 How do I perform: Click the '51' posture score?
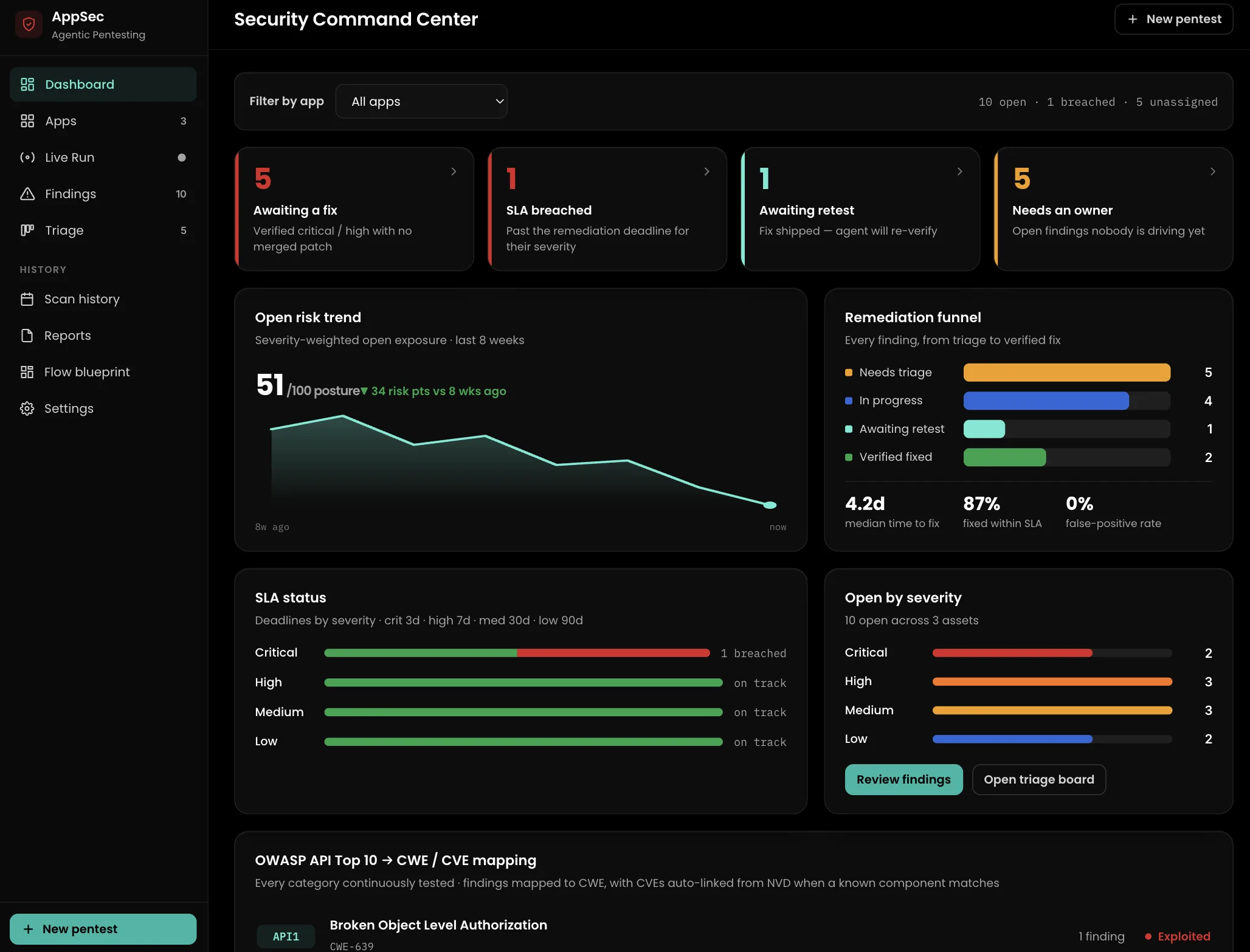coord(270,385)
